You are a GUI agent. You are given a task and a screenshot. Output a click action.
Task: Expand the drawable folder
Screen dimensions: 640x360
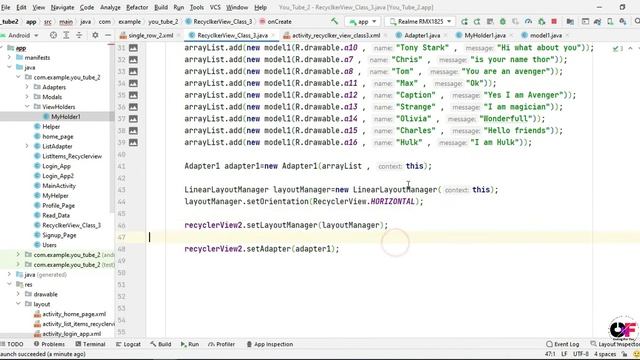18,294
